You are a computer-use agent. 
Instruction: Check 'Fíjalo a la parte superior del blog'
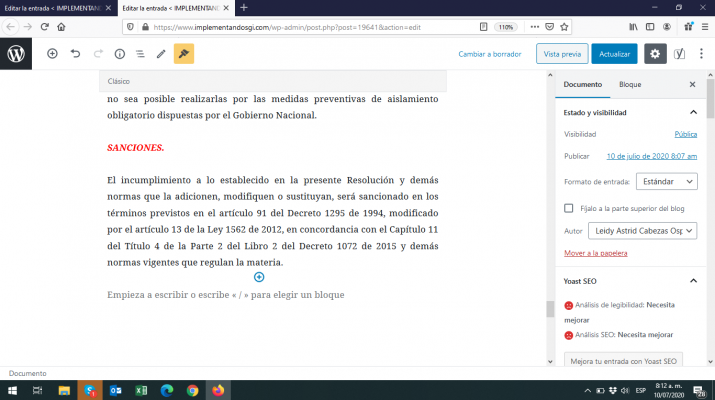pyautogui.click(x=569, y=208)
